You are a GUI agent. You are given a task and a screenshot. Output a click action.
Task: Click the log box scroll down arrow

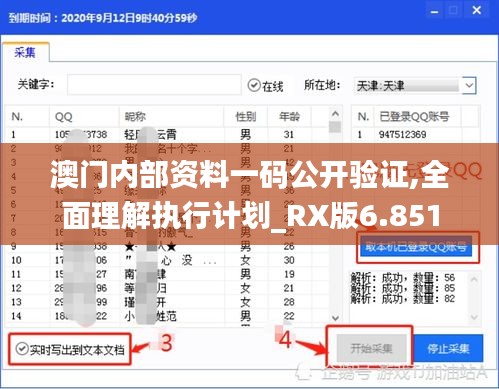click(x=474, y=316)
